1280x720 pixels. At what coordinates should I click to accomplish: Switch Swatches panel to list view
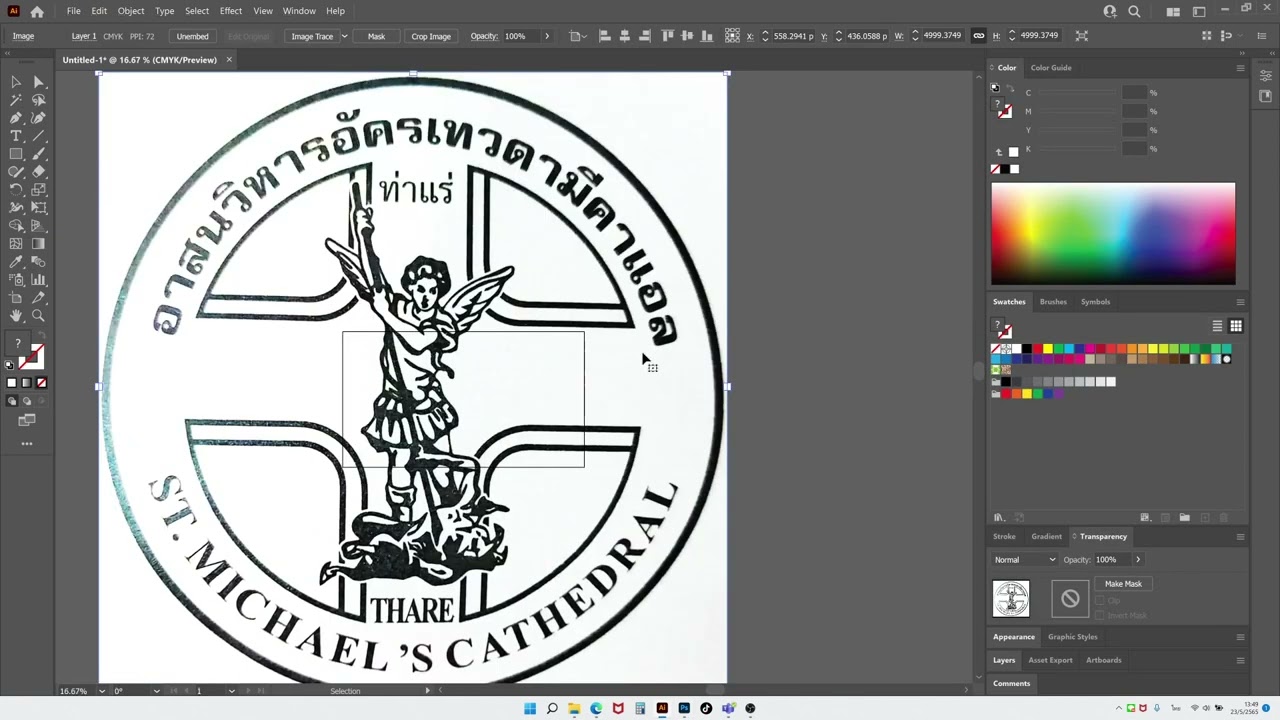[x=1217, y=326]
